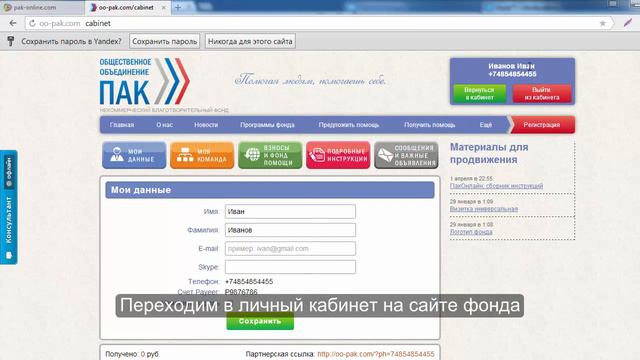Click the Payeer account value P9876786

(x=241, y=292)
